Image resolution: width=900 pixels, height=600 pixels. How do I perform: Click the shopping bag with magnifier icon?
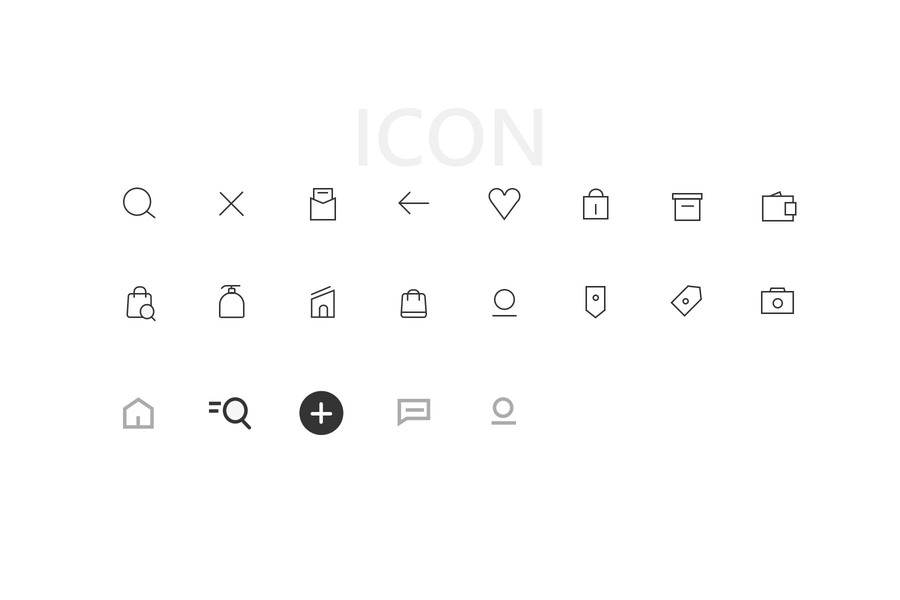(x=141, y=303)
